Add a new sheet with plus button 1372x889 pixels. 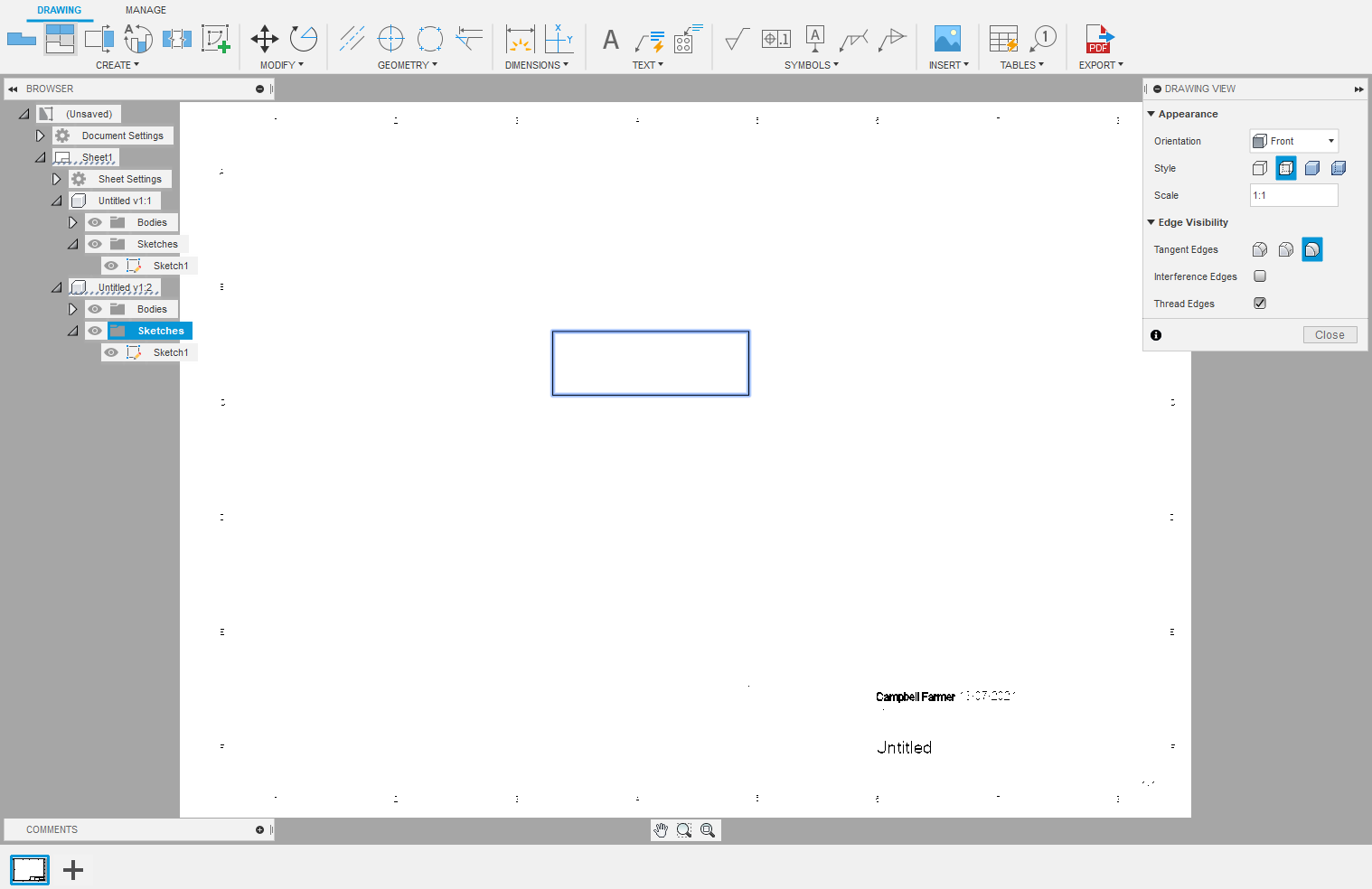tap(73, 870)
